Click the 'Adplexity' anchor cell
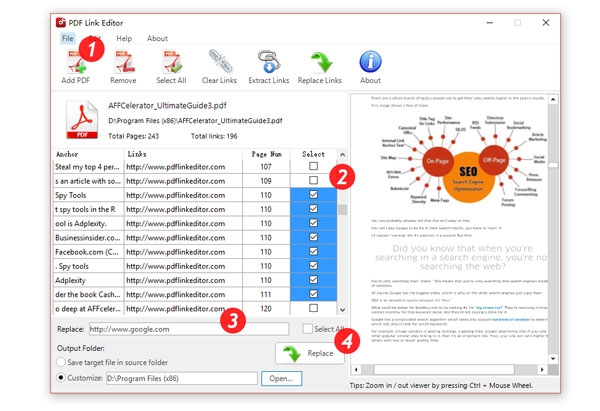600x411 pixels. click(x=88, y=280)
